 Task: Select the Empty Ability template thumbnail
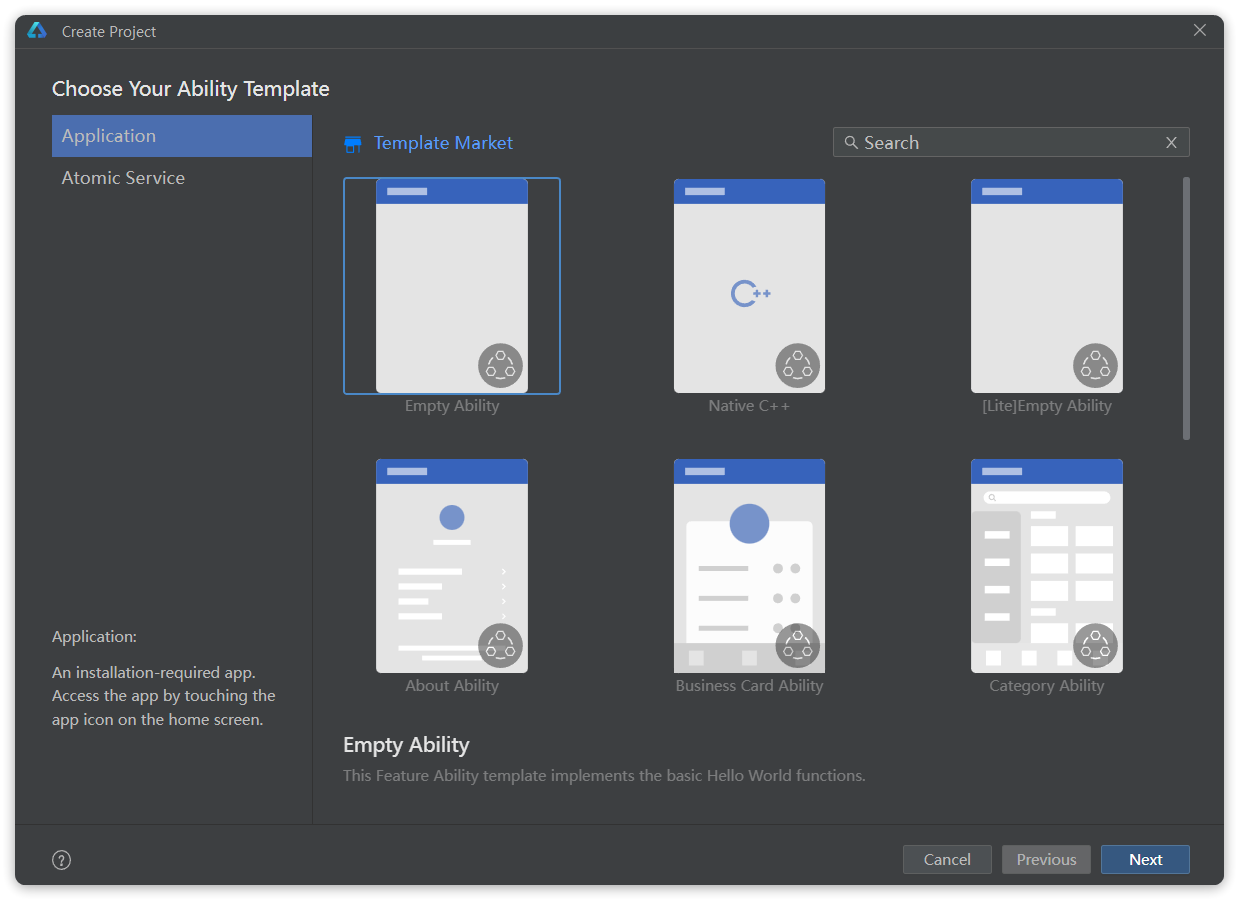click(x=452, y=286)
